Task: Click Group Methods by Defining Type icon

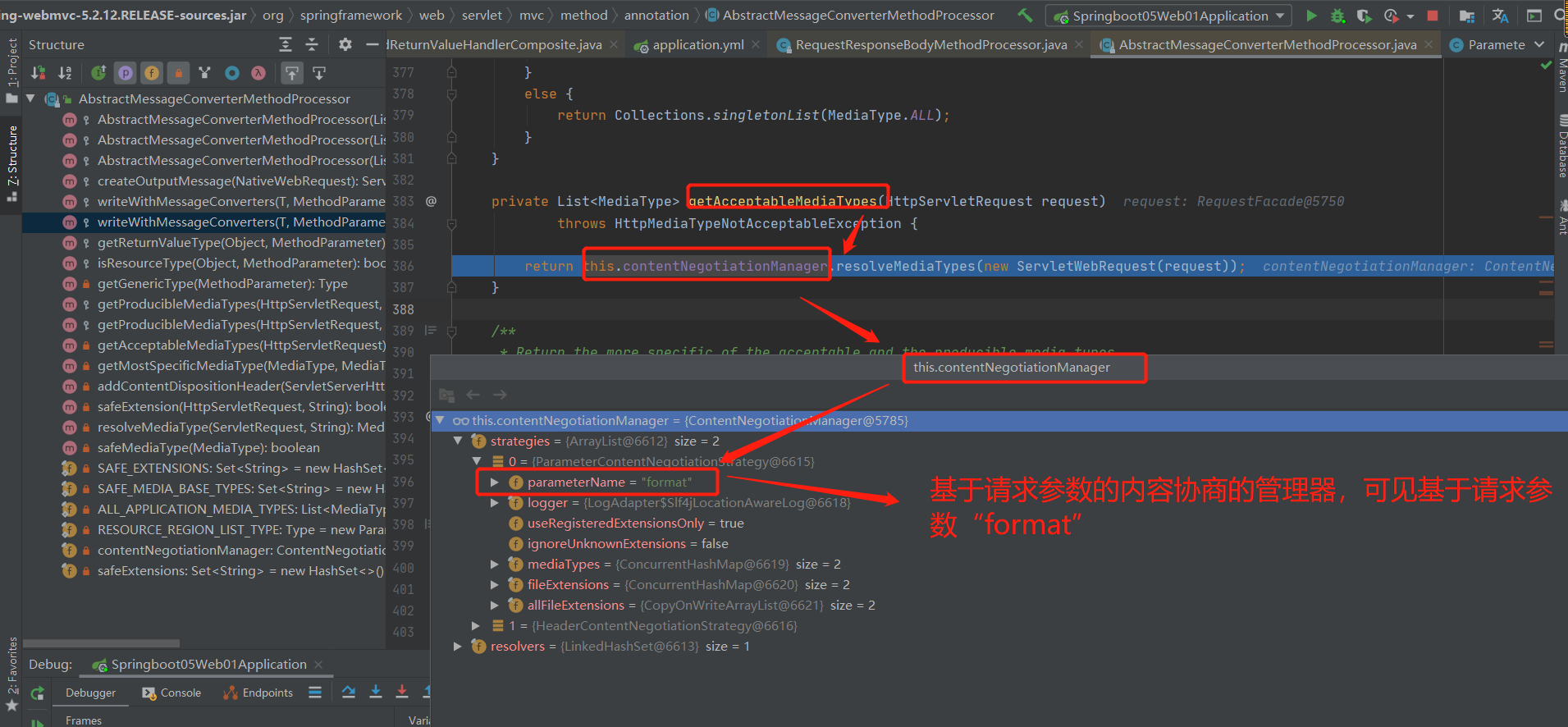Action: 205,73
